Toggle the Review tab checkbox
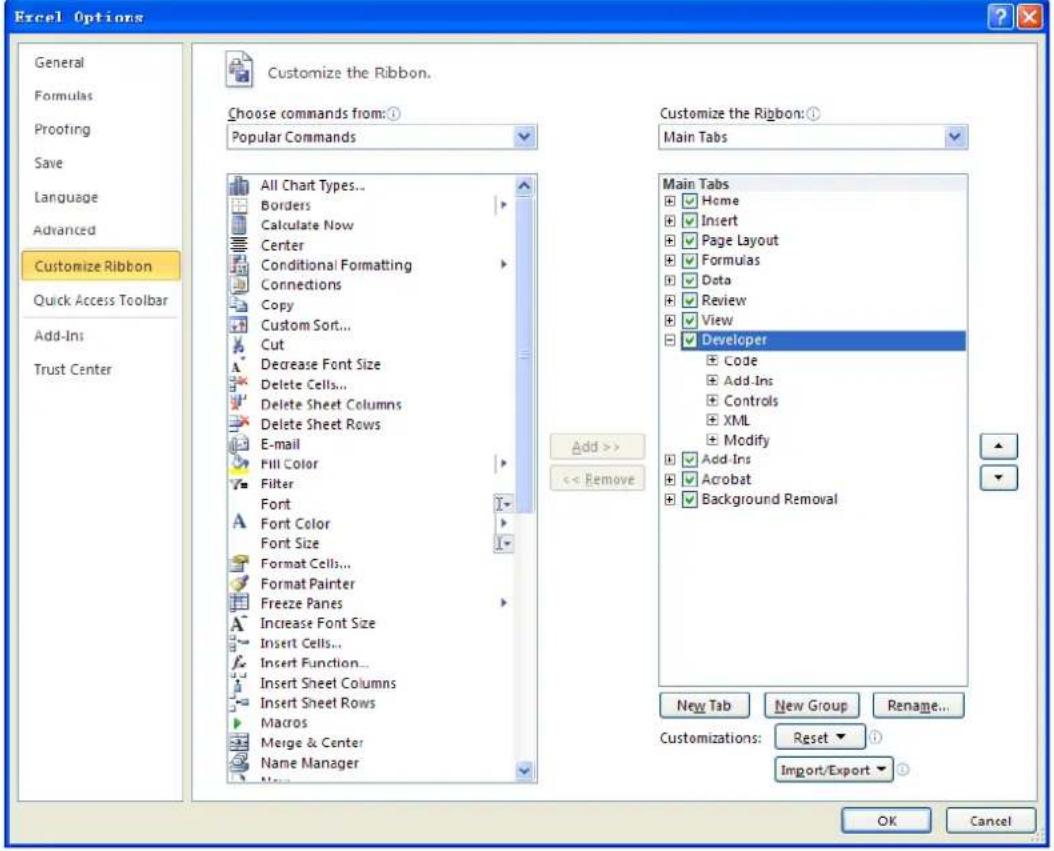 (x=689, y=300)
